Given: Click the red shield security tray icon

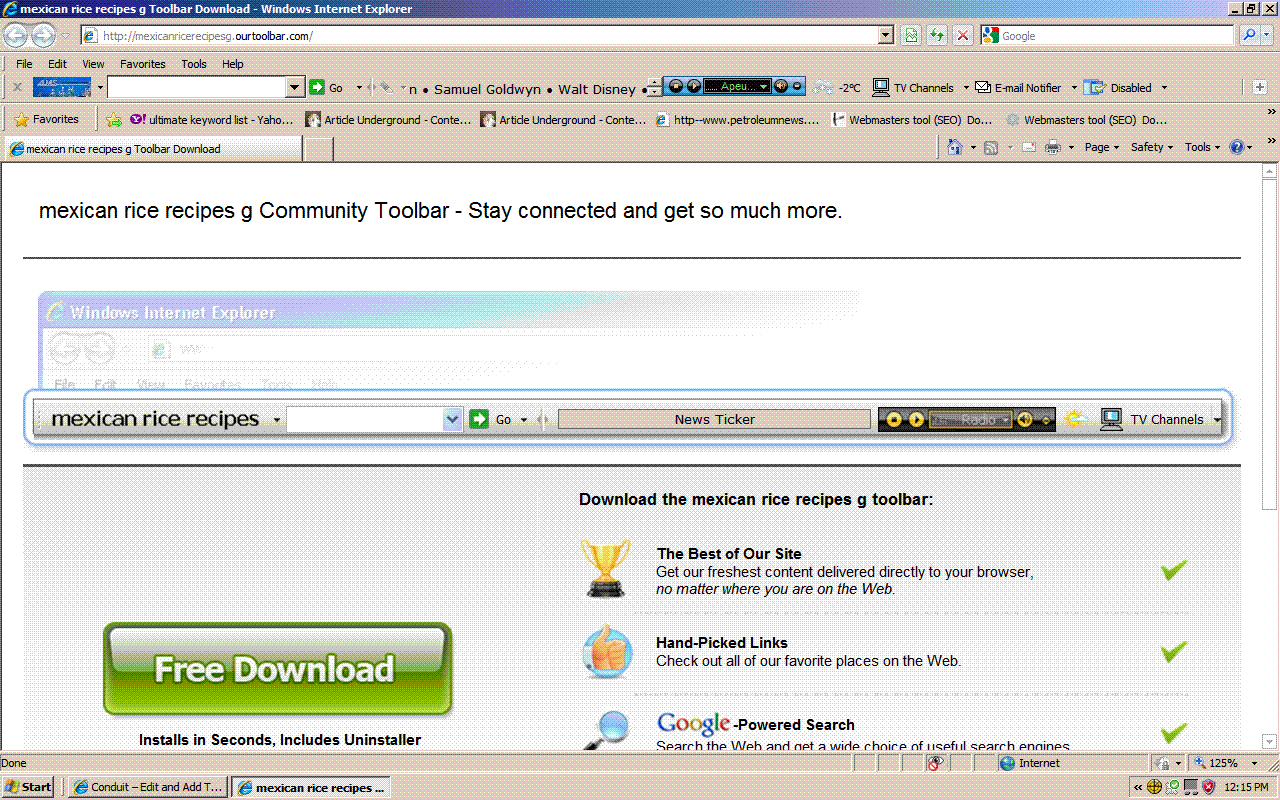Looking at the screenshot, I should pos(1208,787).
